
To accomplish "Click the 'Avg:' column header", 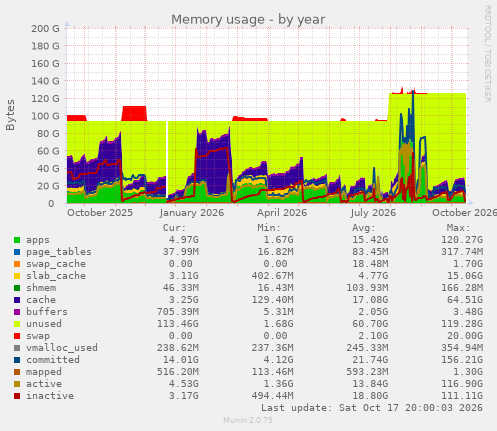I will tap(364, 228).
